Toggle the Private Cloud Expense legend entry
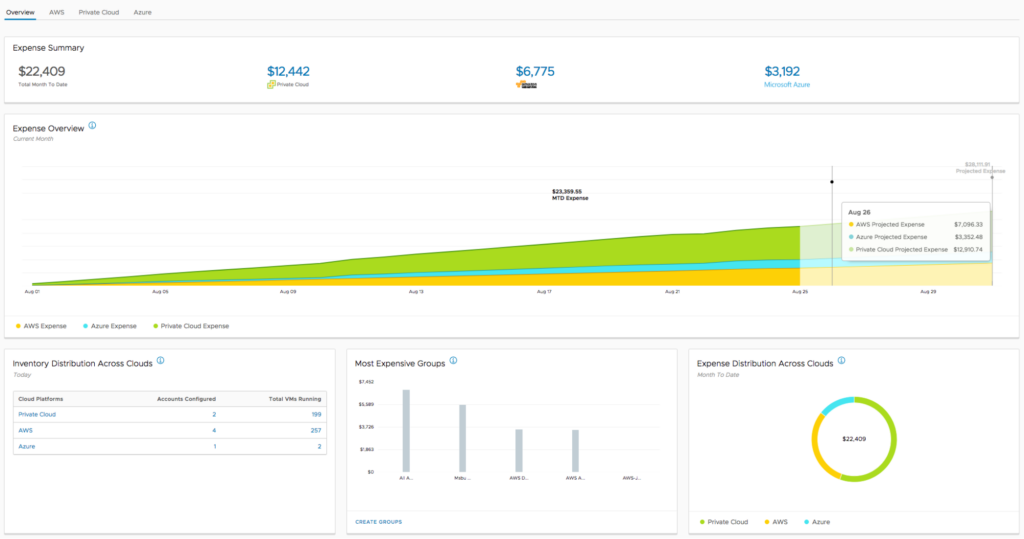 [x=191, y=326]
